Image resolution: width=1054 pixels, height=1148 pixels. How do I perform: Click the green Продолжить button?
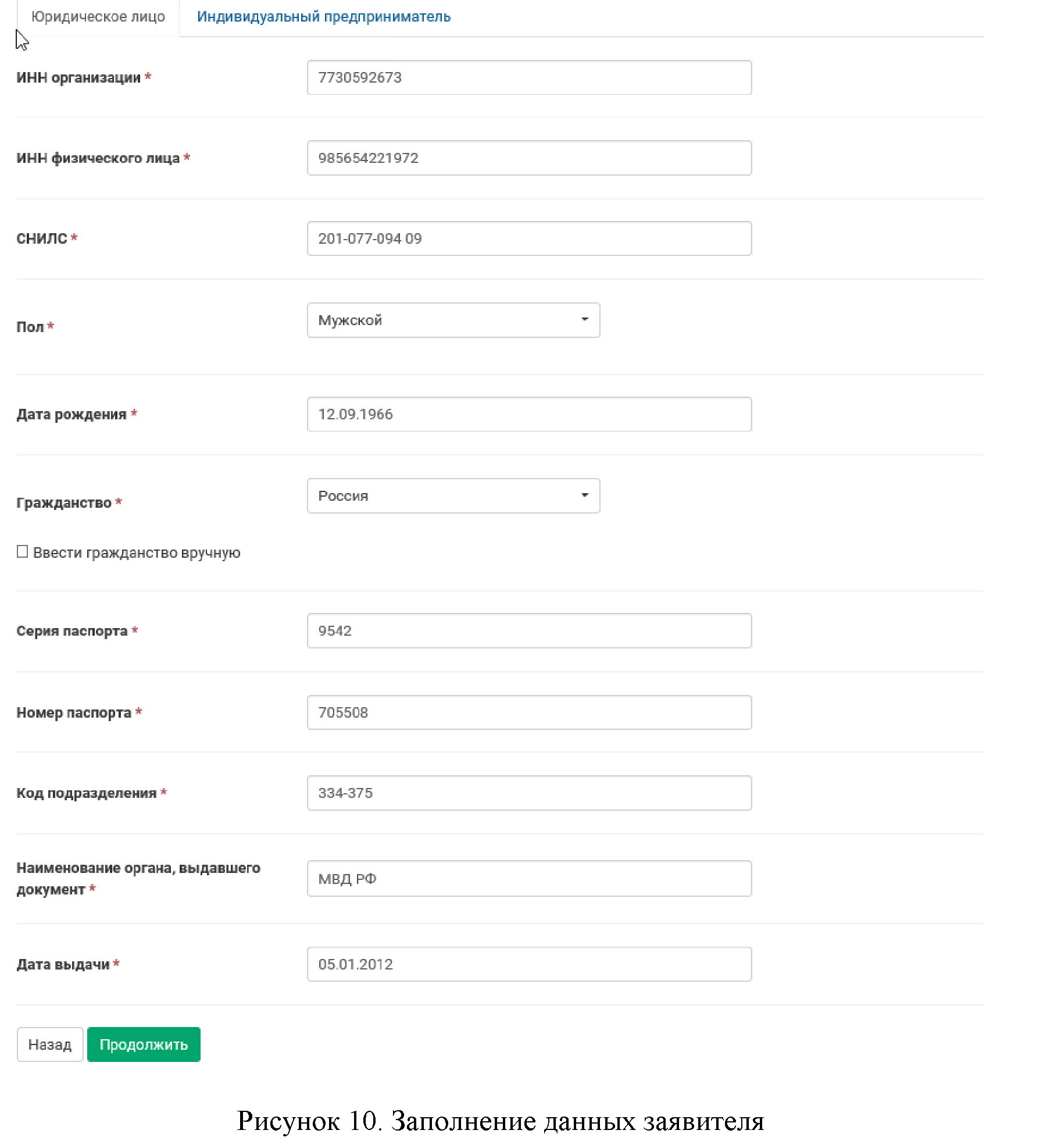pyautogui.click(x=144, y=1044)
